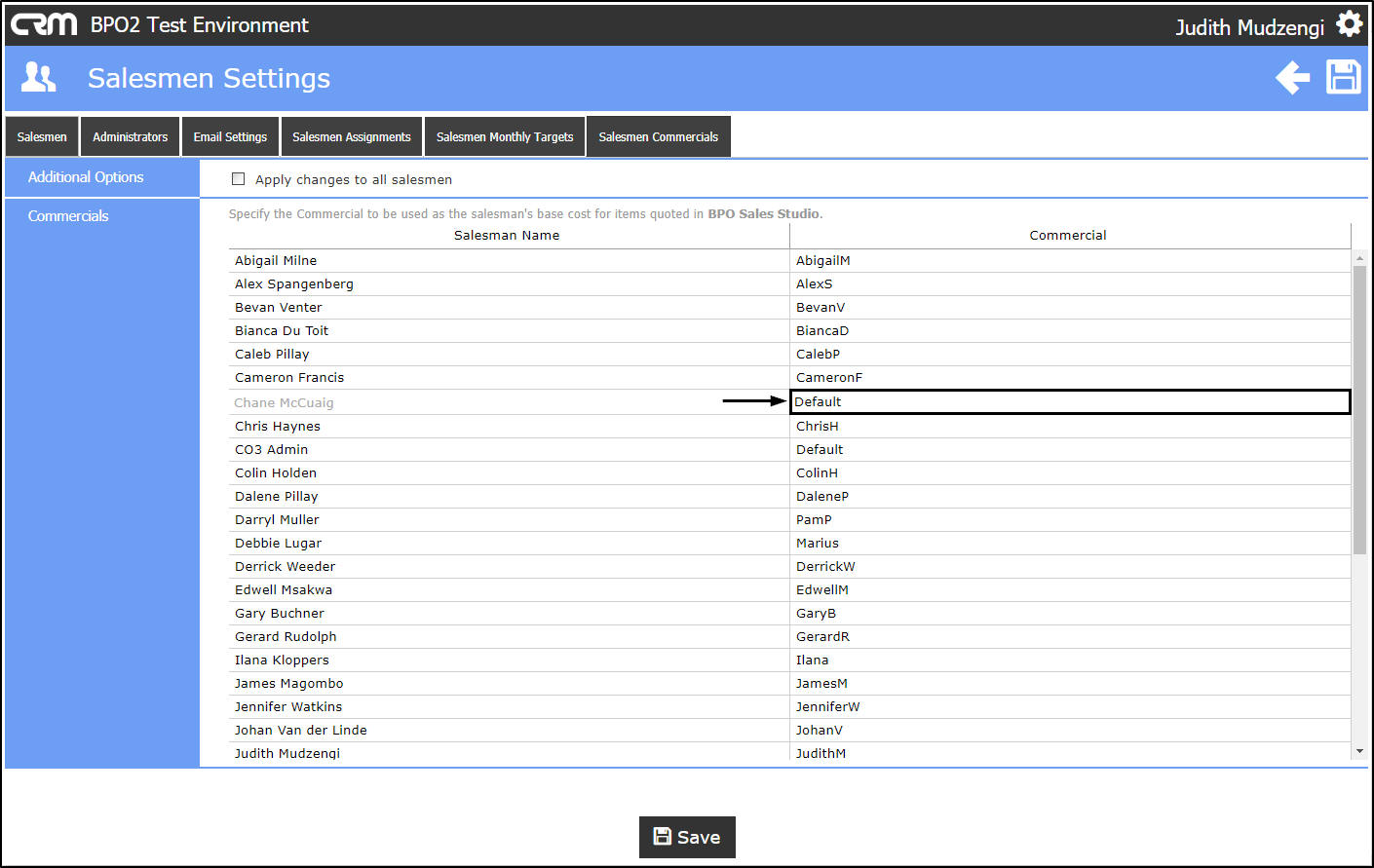This screenshot has width=1374, height=868.
Task: Open Salesmen Monthly Targets tab
Action: pos(505,136)
